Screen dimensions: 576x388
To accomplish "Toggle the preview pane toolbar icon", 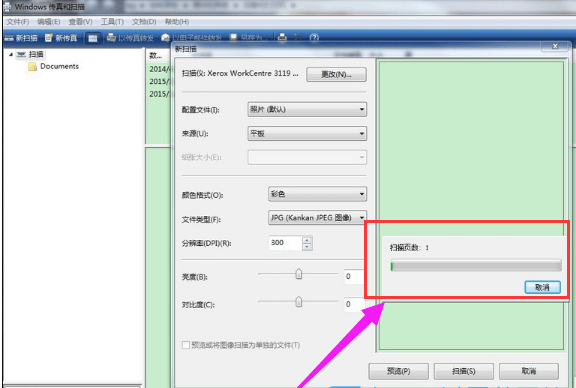I will point(93,38).
